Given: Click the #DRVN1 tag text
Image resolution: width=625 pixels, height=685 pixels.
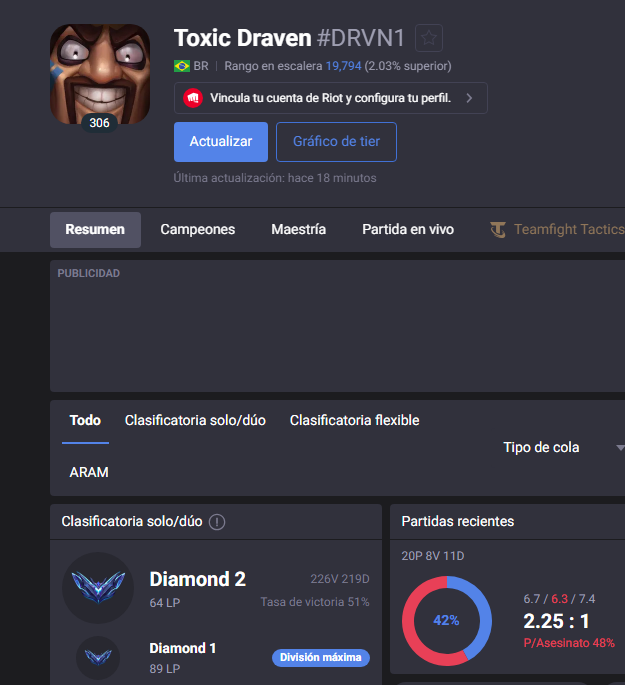Looking at the screenshot, I should pyautogui.click(x=361, y=38).
